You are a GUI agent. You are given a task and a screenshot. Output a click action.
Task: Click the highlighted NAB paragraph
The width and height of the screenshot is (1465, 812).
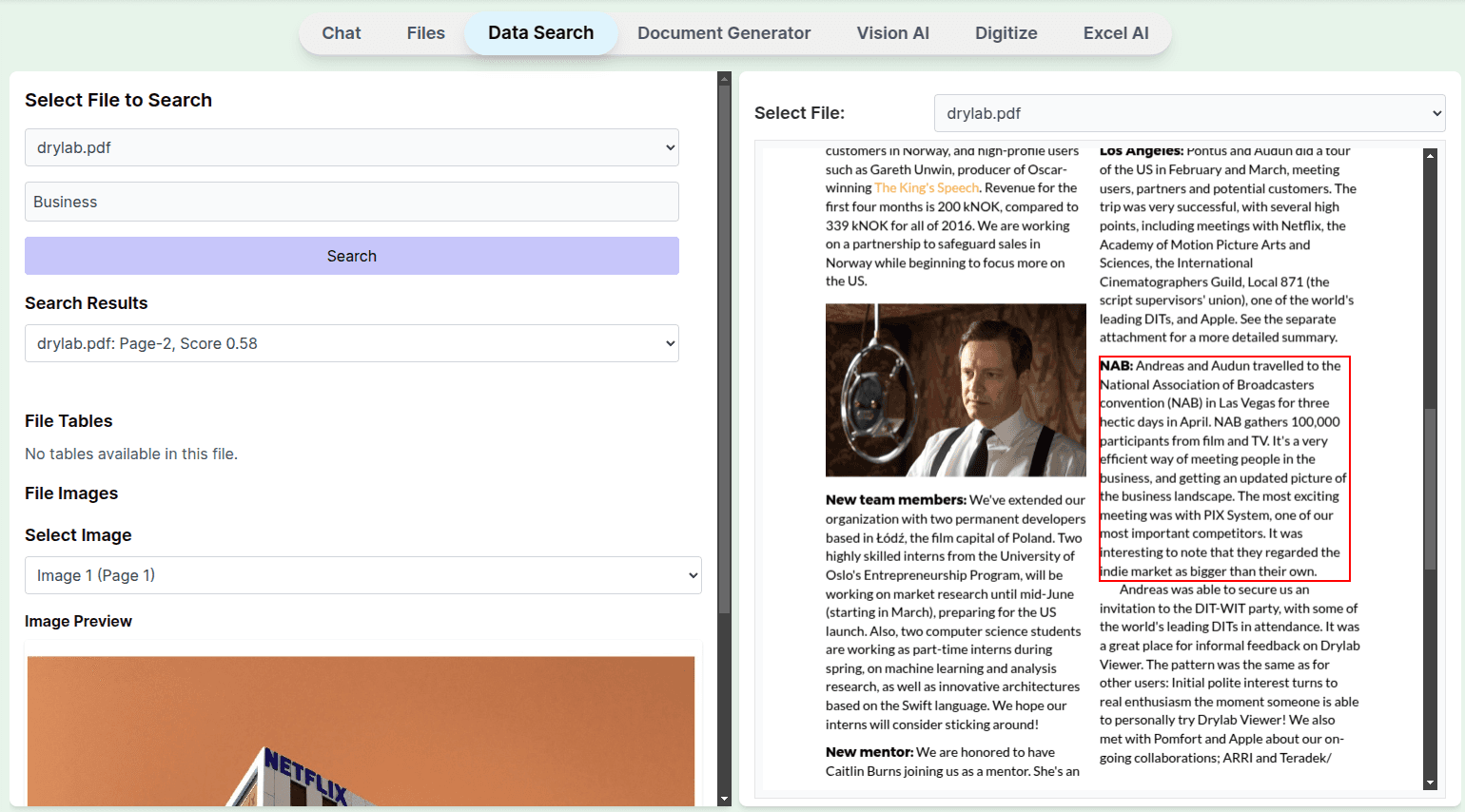1224,469
